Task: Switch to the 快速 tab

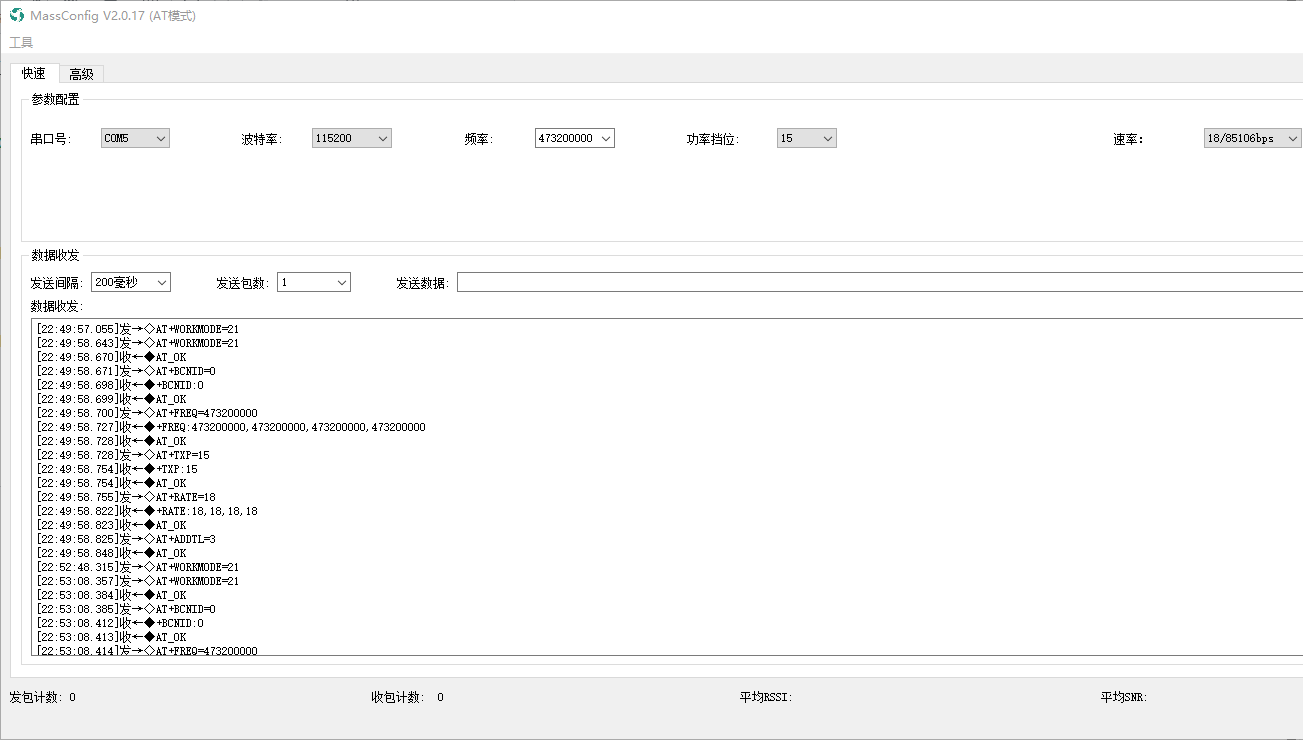Action: click(34, 73)
